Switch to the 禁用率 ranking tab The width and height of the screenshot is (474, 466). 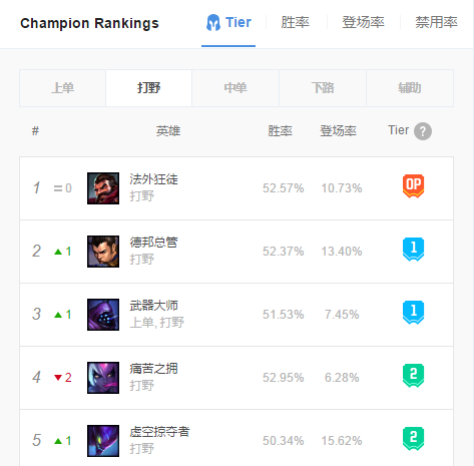436,22
